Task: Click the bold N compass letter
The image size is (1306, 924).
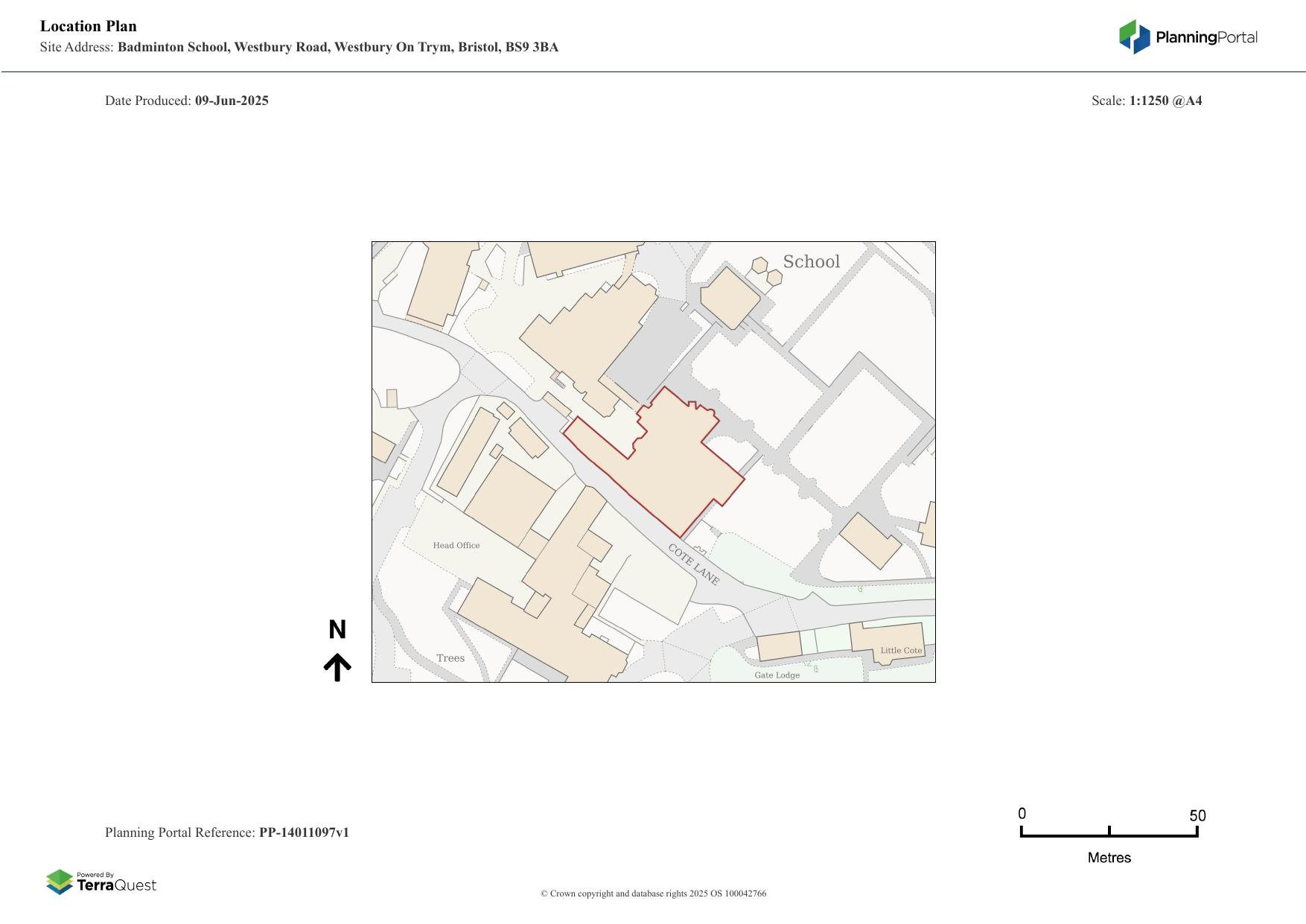Action: tap(337, 630)
